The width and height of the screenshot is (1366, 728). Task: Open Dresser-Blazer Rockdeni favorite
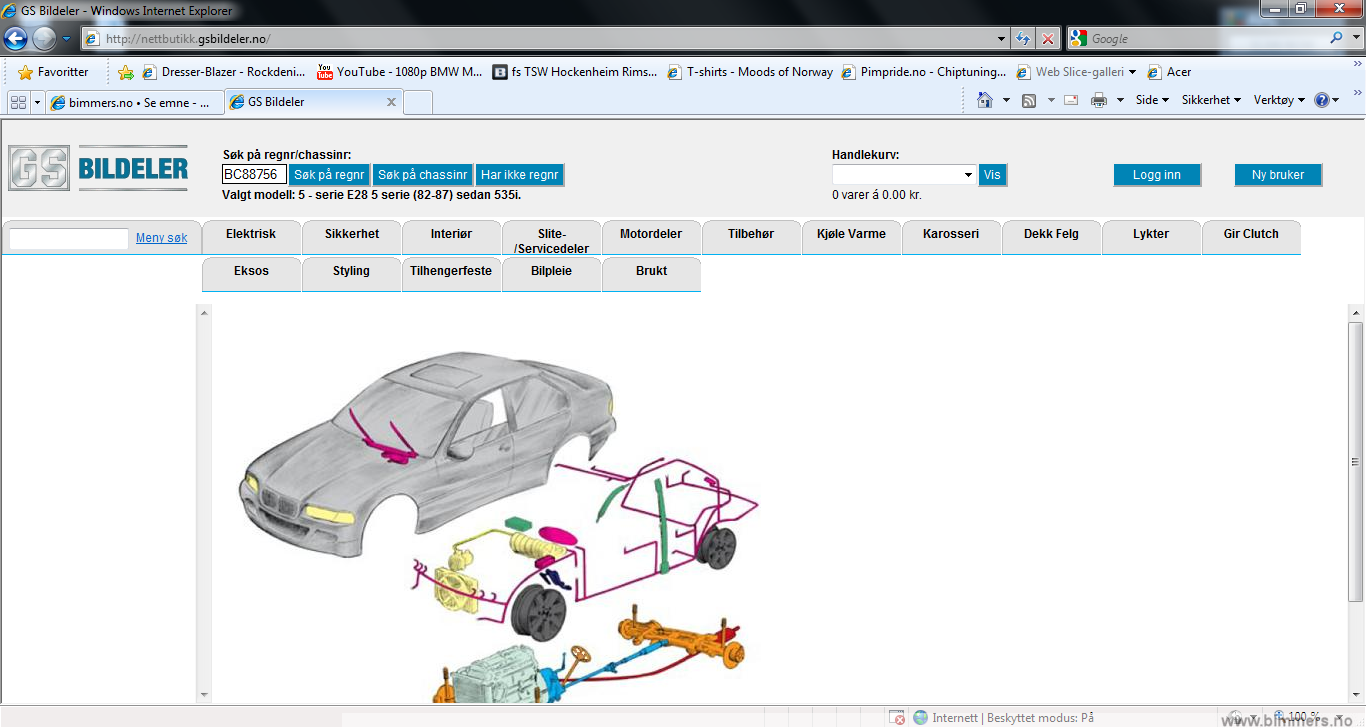tap(224, 72)
